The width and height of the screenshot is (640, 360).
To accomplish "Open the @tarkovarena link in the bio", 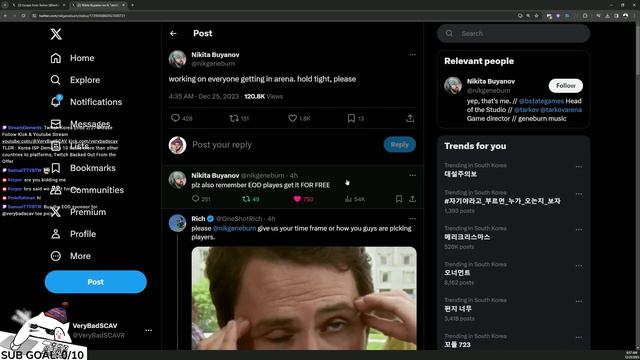I will pyautogui.click(x=561, y=110).
